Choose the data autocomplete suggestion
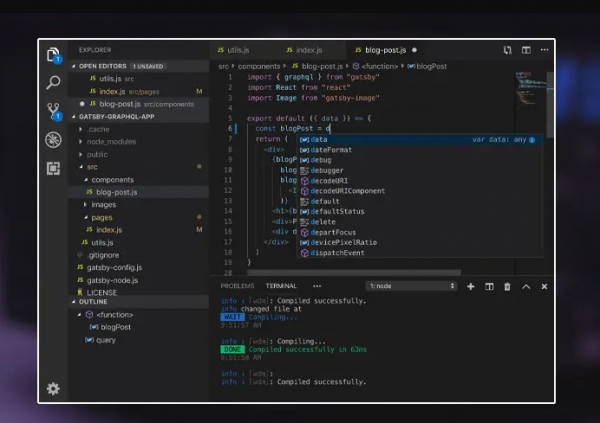 420,140
